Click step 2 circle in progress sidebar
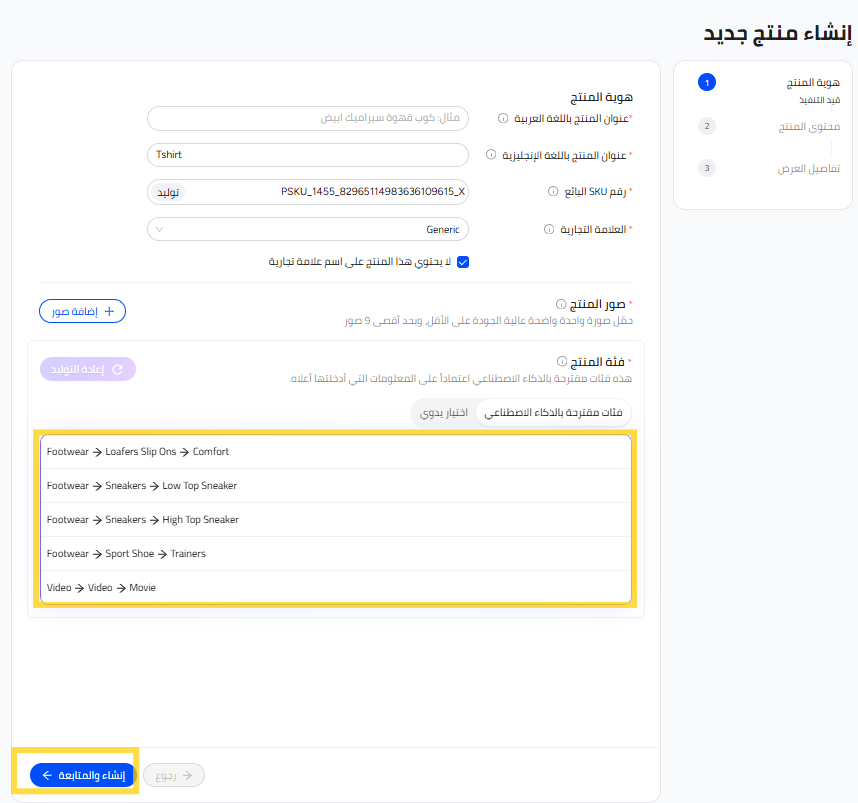The height and width of the screenshot is (803, 858). [707, 127]
